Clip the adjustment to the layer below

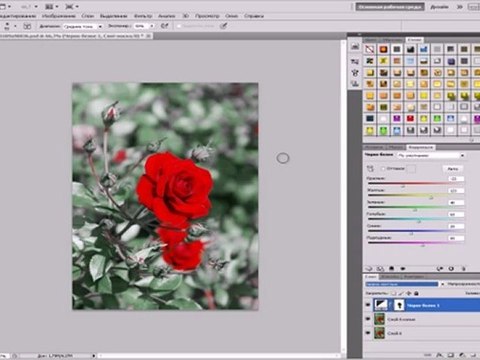[x=392, y=268]
